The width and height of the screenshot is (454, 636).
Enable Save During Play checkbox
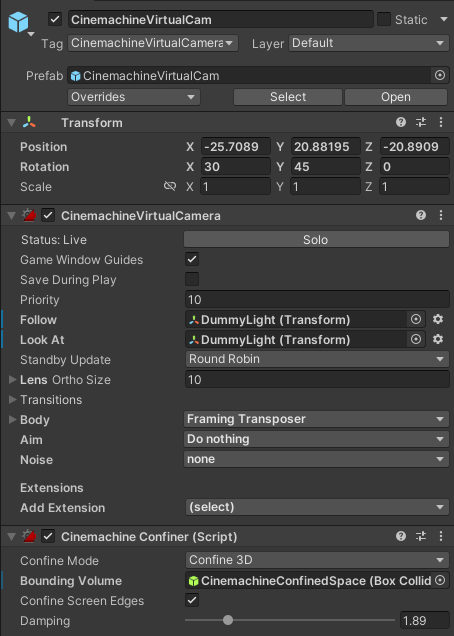192,279
